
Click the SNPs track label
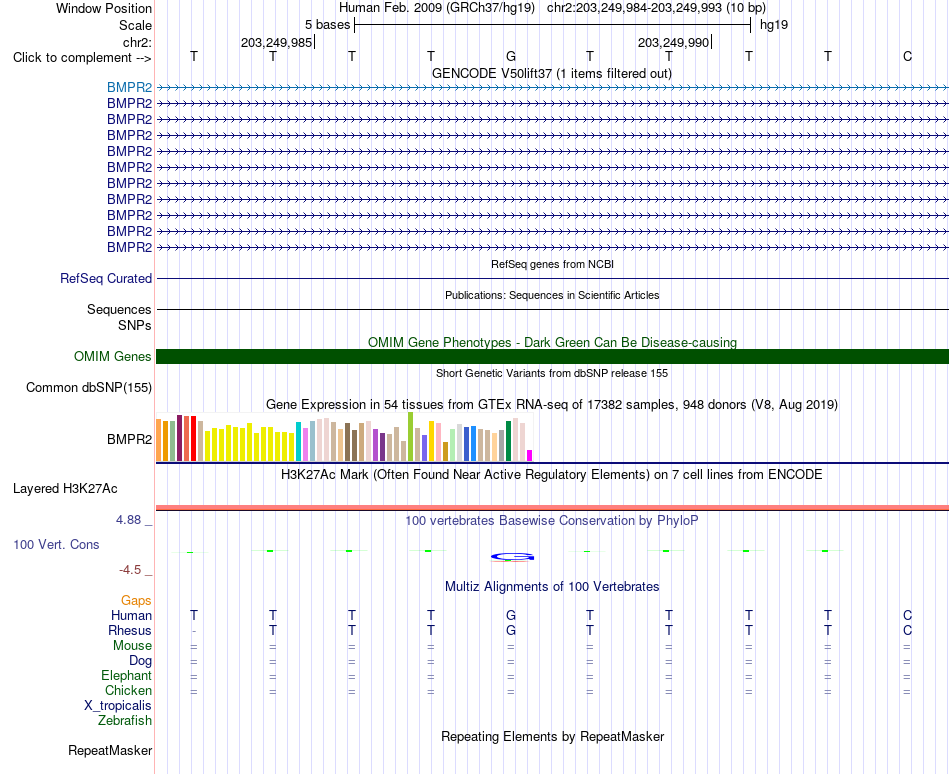tap(135, 325)
